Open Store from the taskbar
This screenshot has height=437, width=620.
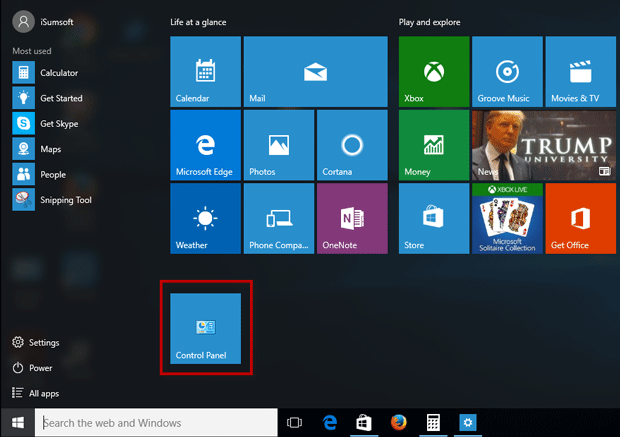point(364,422)
